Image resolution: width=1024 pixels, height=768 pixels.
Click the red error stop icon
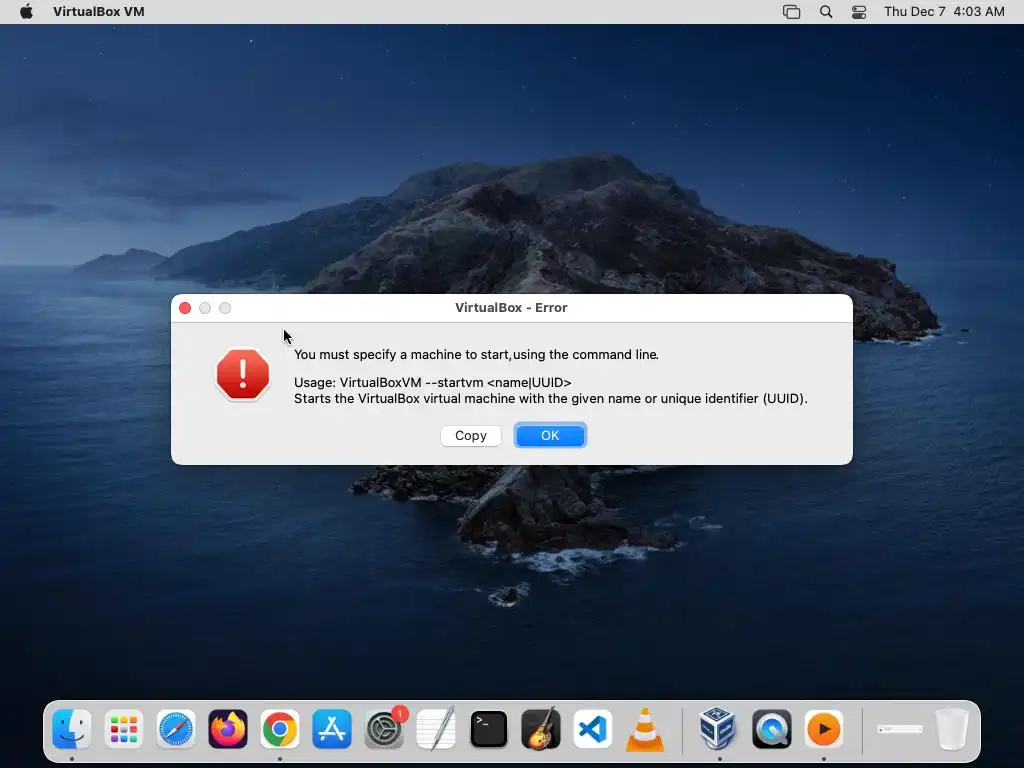(243, 374)
